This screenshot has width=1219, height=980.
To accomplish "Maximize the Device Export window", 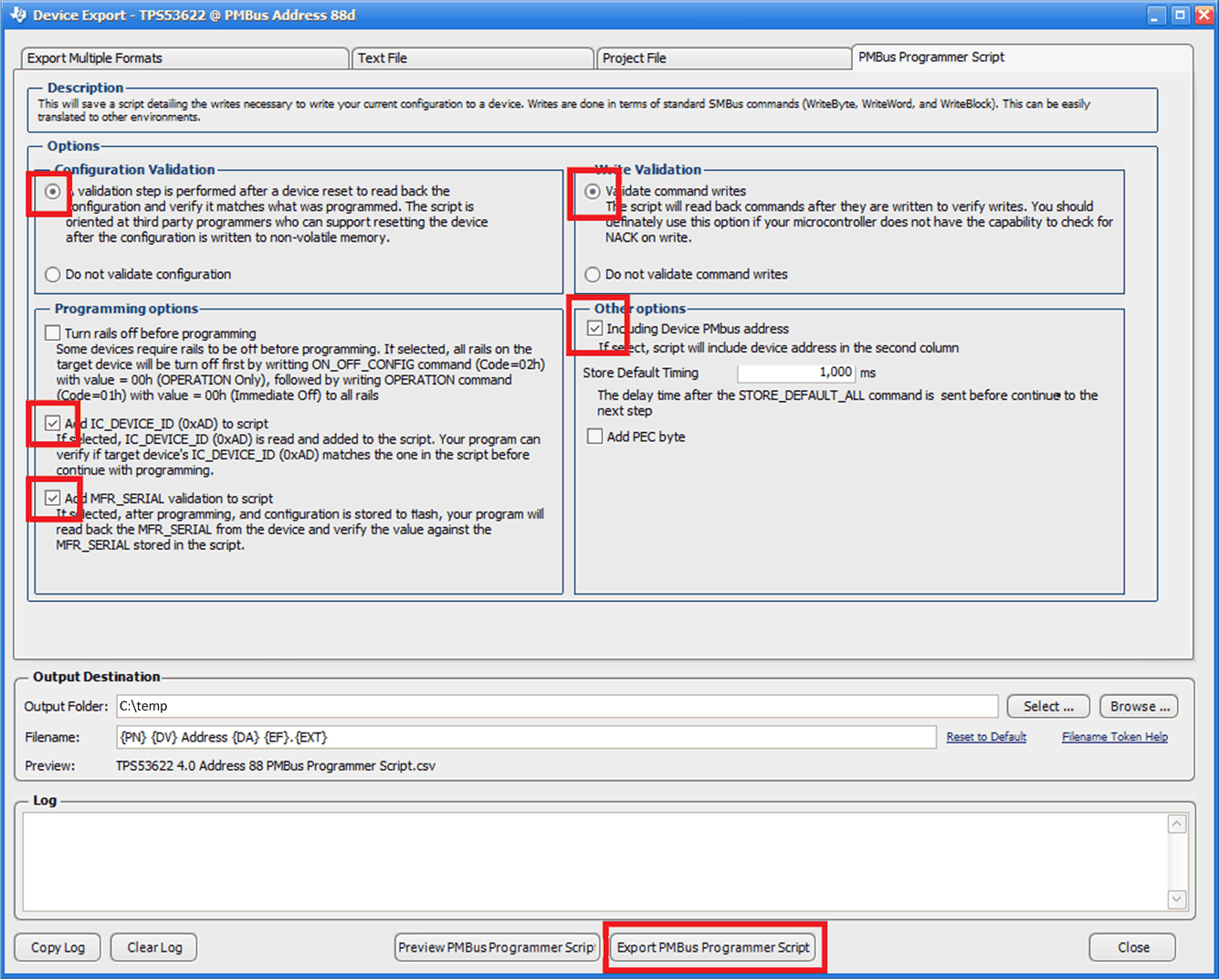I will tap(1180, 15).
